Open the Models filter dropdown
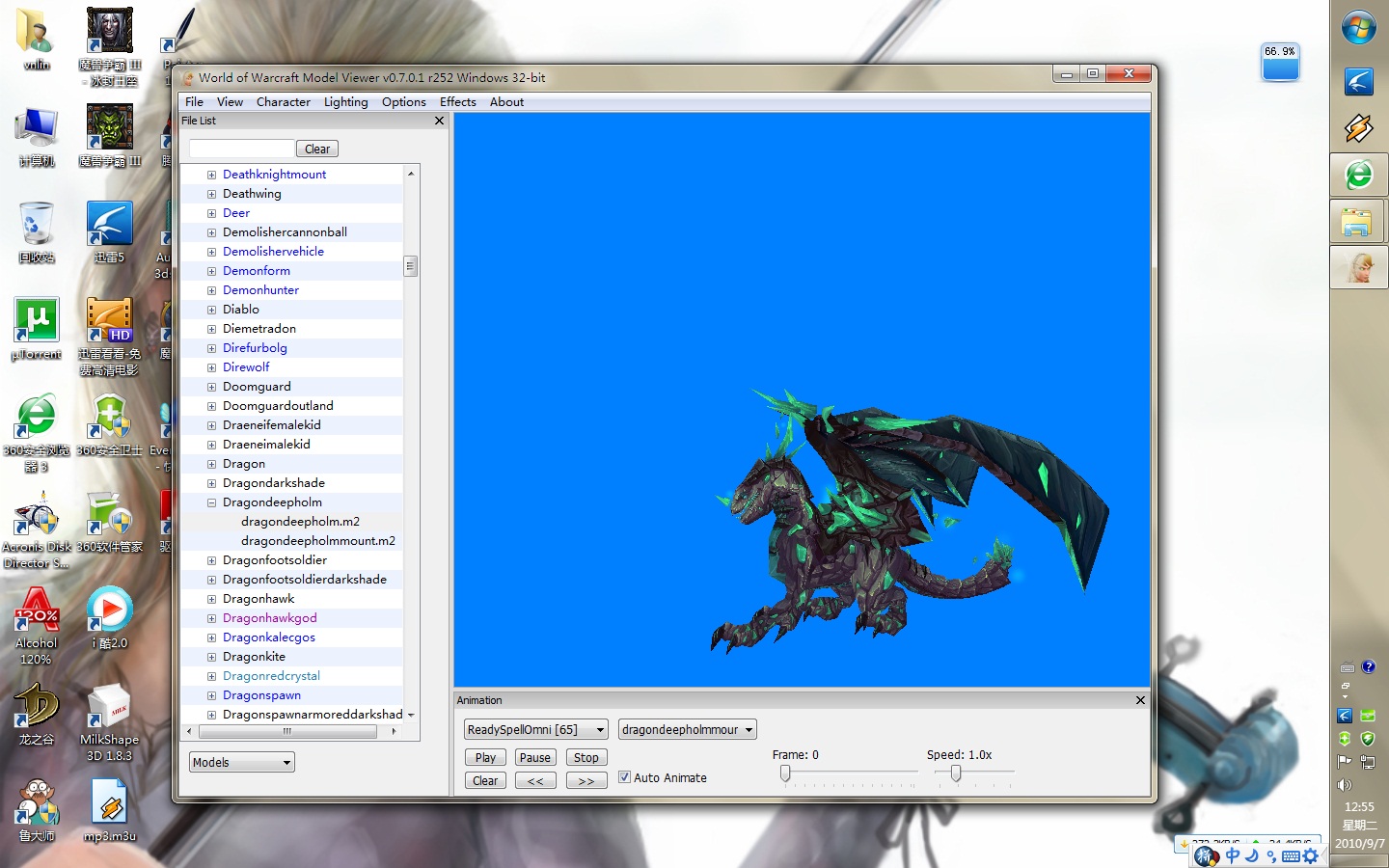The width and height of the screenshot is (1389, 868). (x=241, y=762)
